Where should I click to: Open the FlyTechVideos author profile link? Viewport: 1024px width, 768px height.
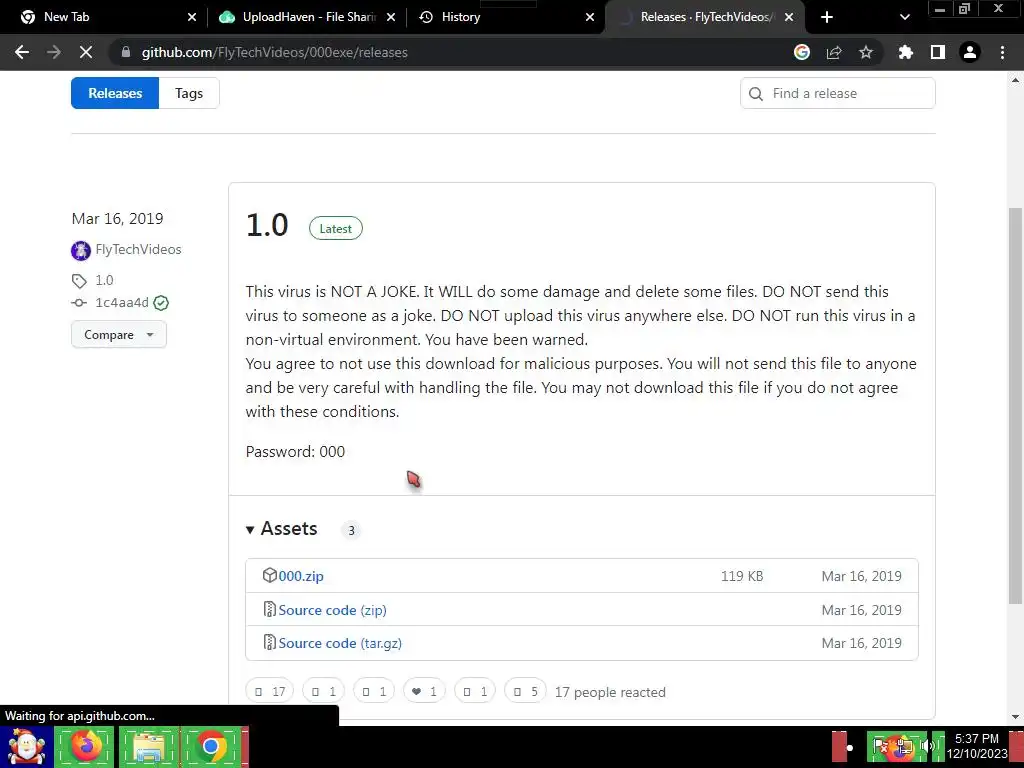(138, 249)
